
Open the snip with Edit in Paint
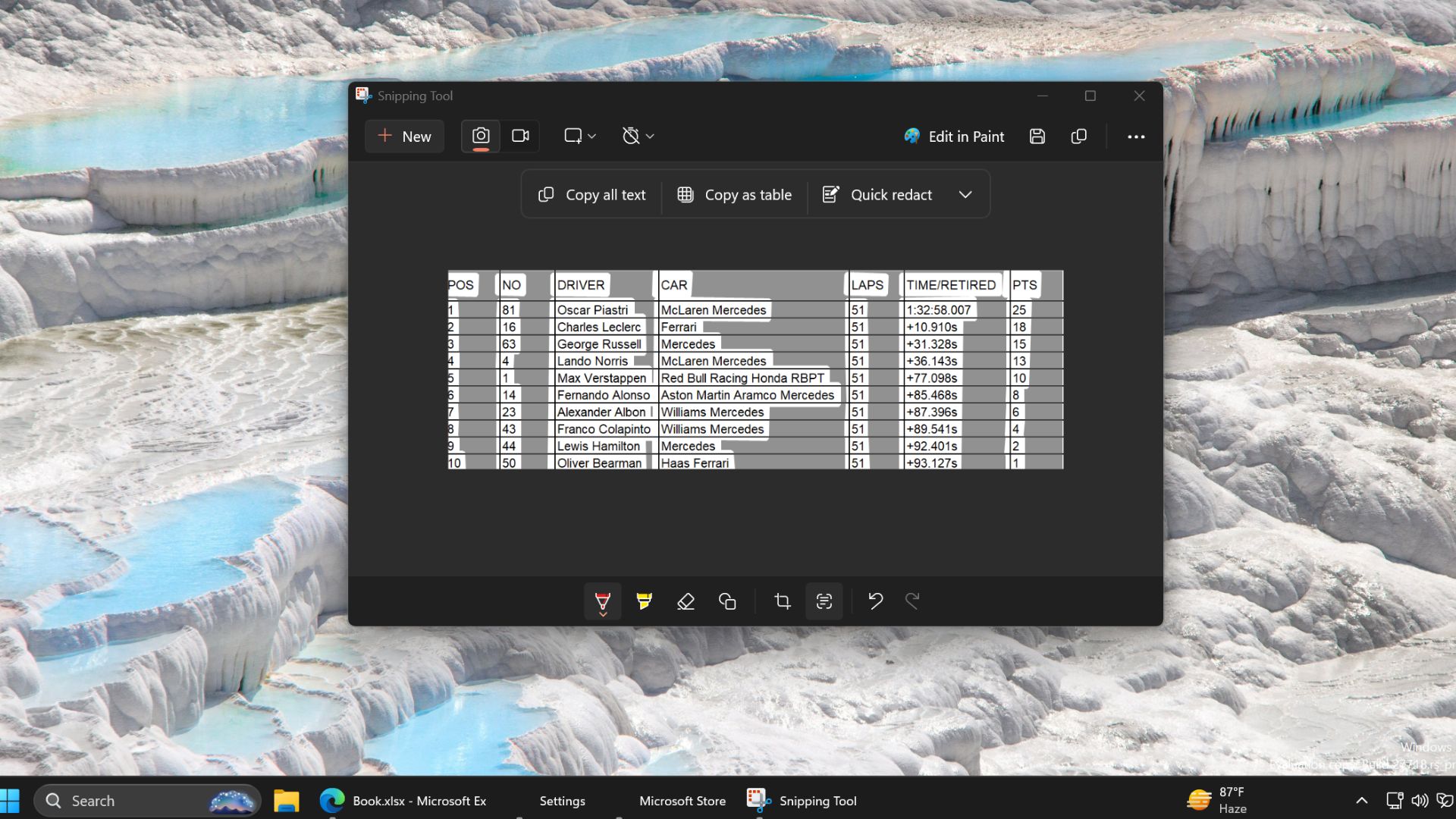click(954, 136)
